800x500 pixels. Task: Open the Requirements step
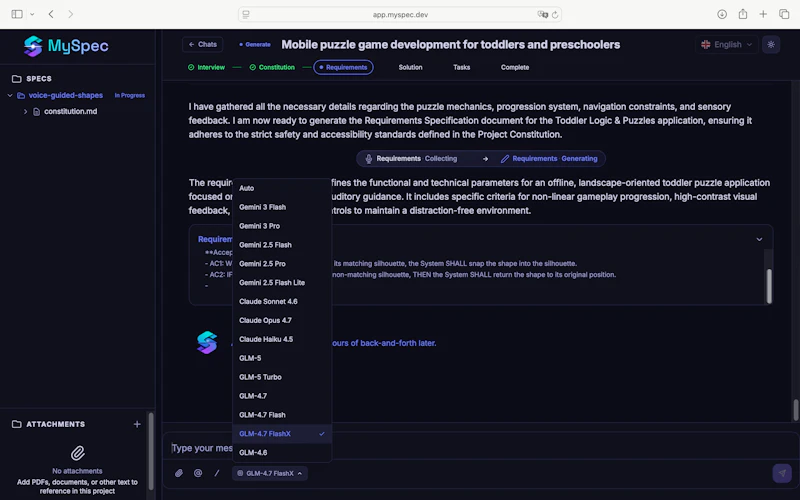pos(343,67)
